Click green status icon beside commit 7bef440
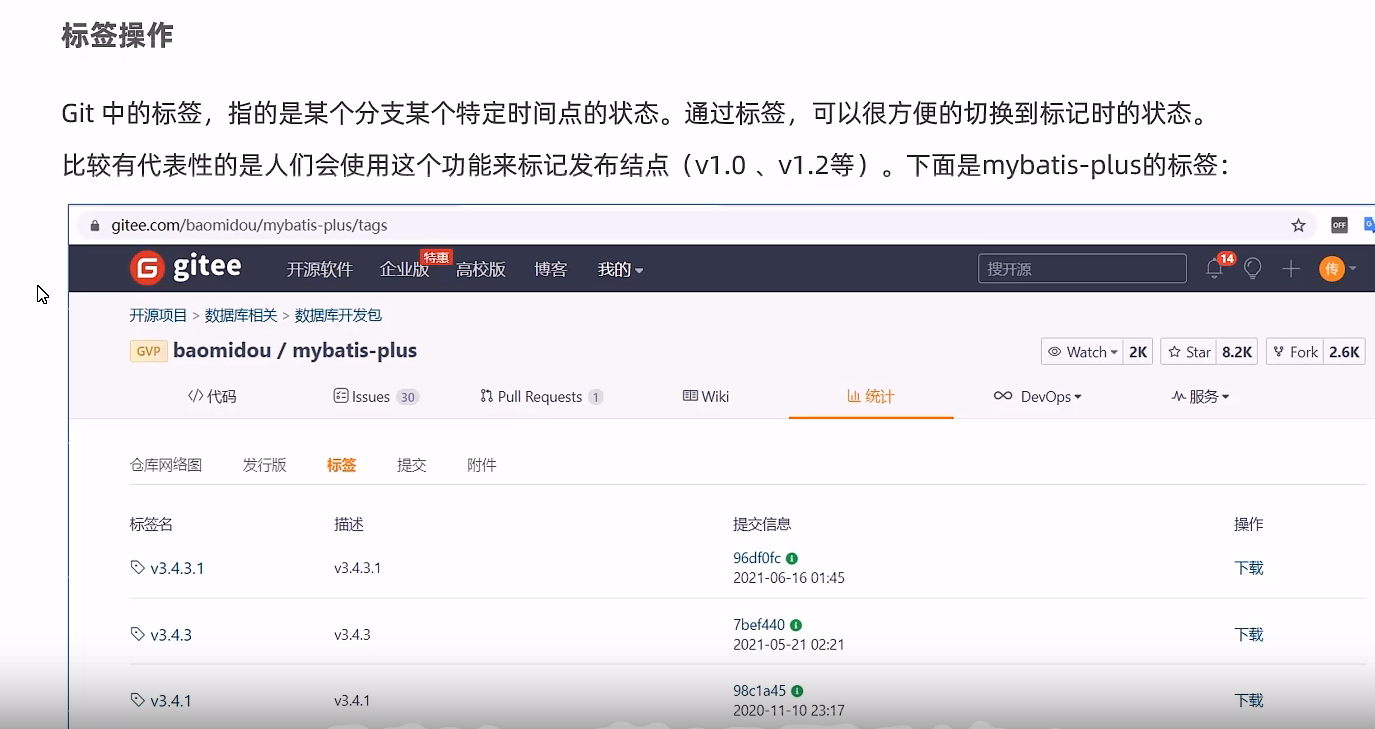Screen dimensions: 1375x729 click(x=796, y=625)
